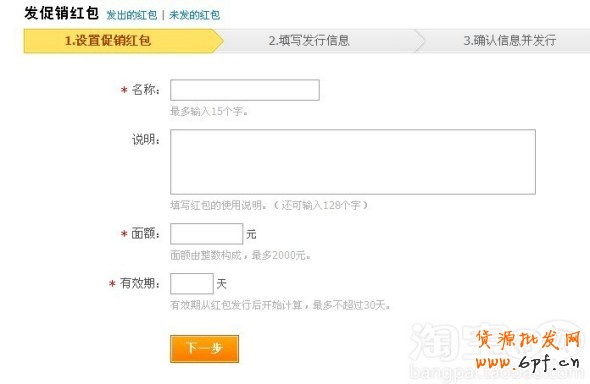The width and height of the screenshot is (590, 384).
Task: Focus the 面额 amount input box
Action: click(207, 234)
